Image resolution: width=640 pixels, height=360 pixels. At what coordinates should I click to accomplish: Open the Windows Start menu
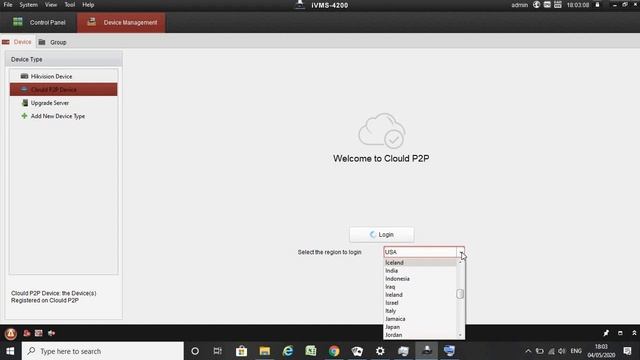(10, 351)
